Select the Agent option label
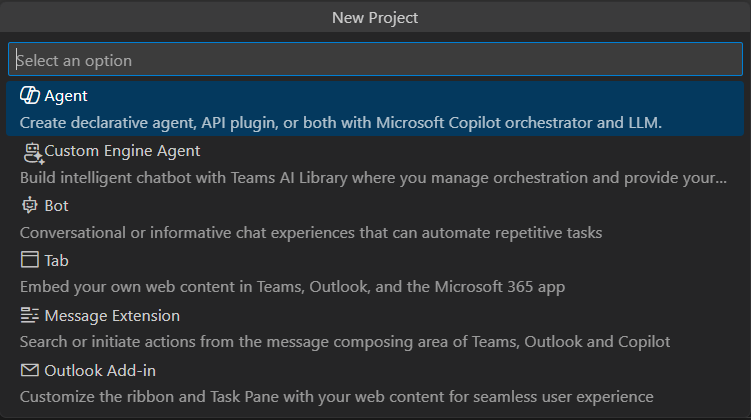Viewport: 751px width, 420px height. 66,96
